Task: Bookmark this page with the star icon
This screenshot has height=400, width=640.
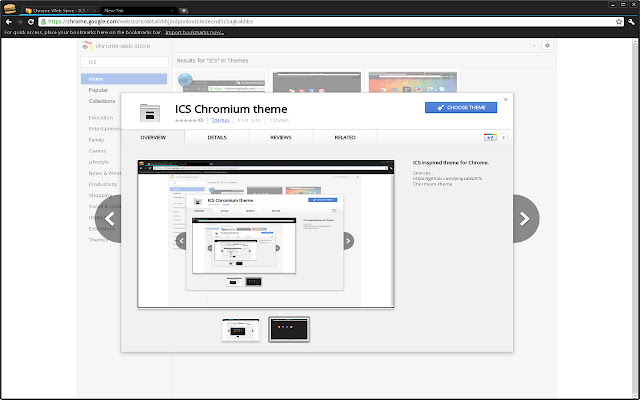Action: click(x=619, y=22)
